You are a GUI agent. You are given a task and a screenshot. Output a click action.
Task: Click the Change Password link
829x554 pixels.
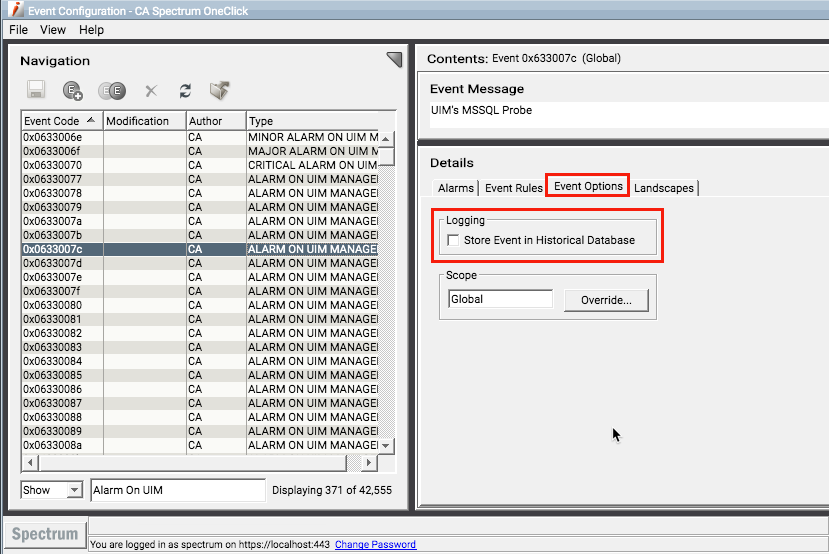click(375, 545)
